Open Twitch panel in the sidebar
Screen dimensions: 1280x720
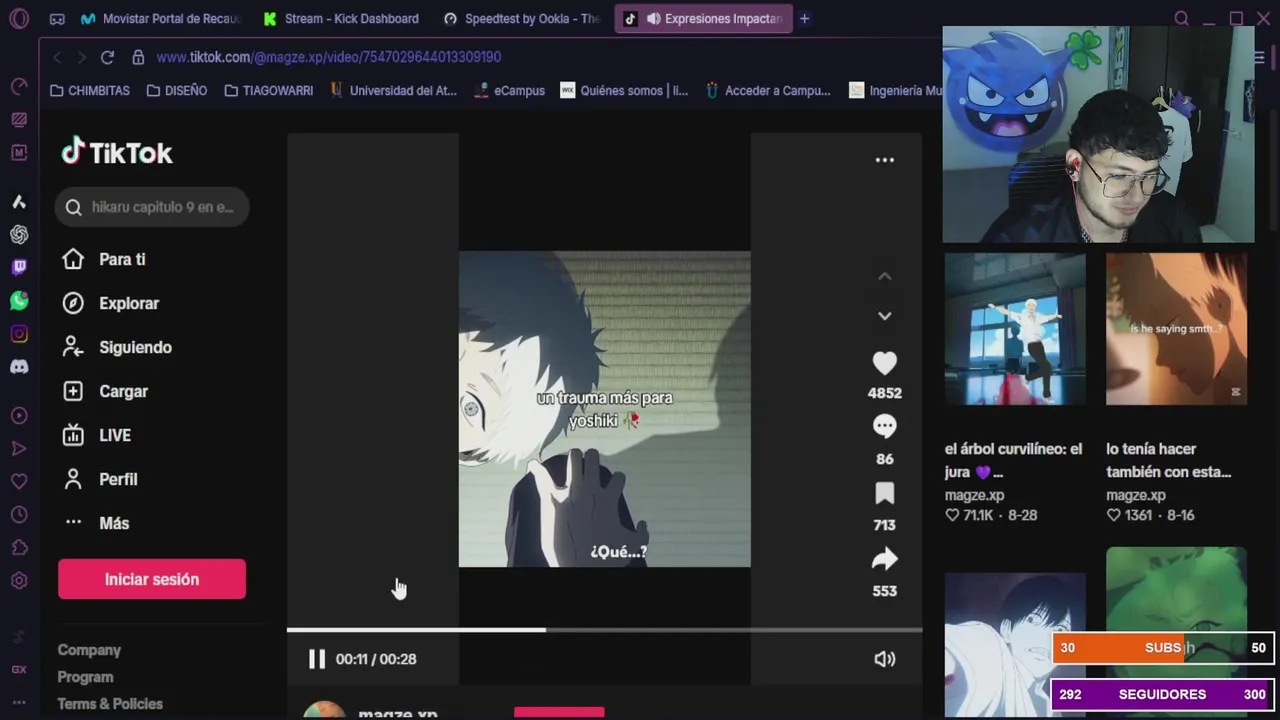tap(19, 267)
